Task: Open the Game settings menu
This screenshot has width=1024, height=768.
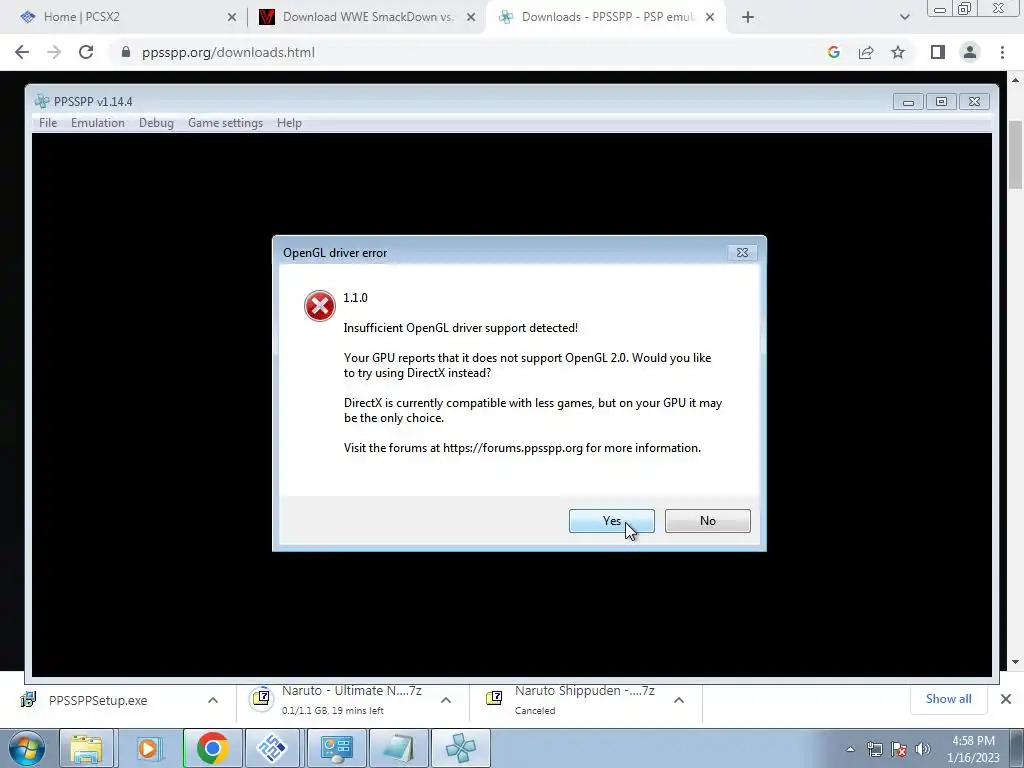Action: click(x=225, y=123)
